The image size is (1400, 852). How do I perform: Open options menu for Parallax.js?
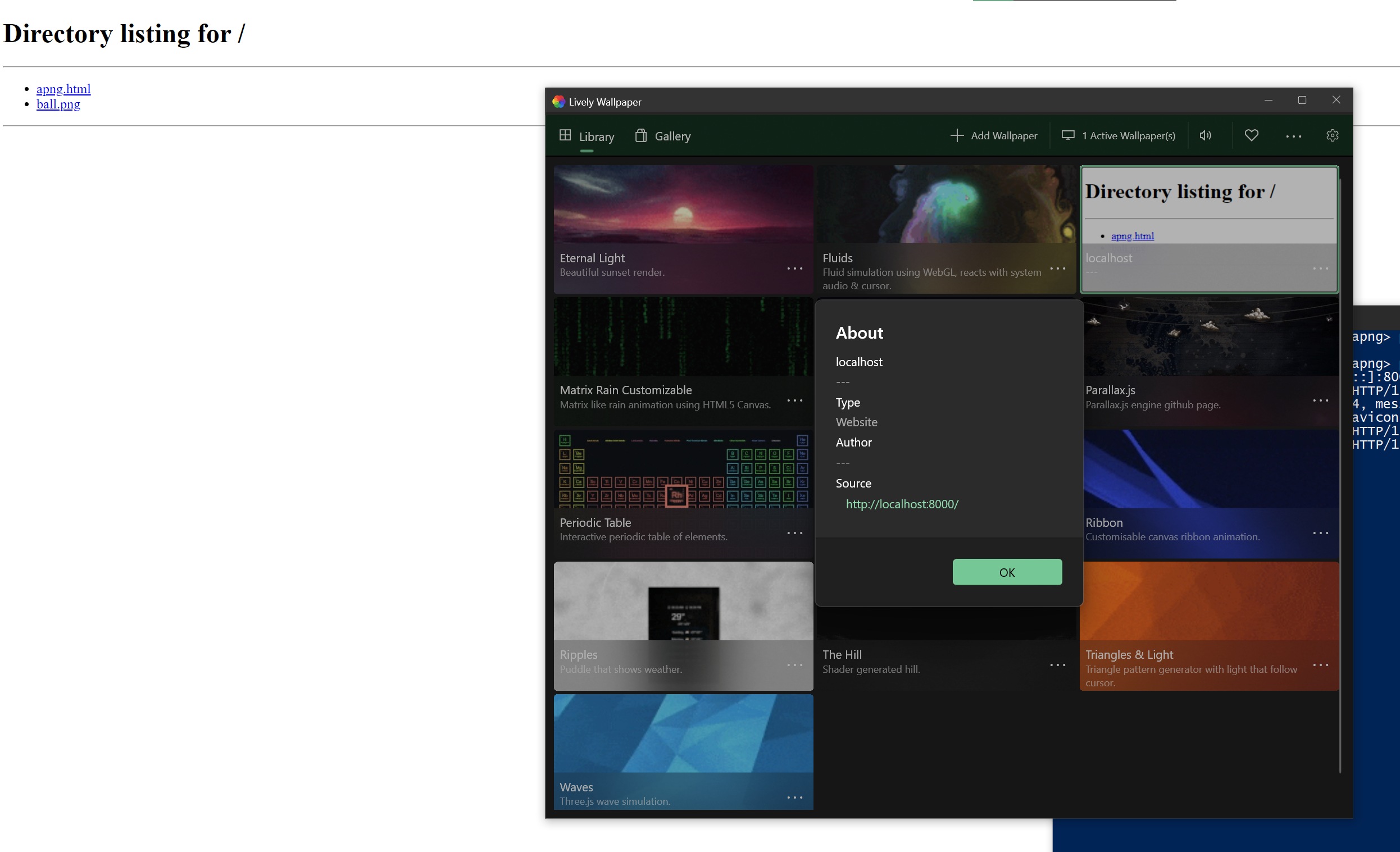(x=1320, y=401)
